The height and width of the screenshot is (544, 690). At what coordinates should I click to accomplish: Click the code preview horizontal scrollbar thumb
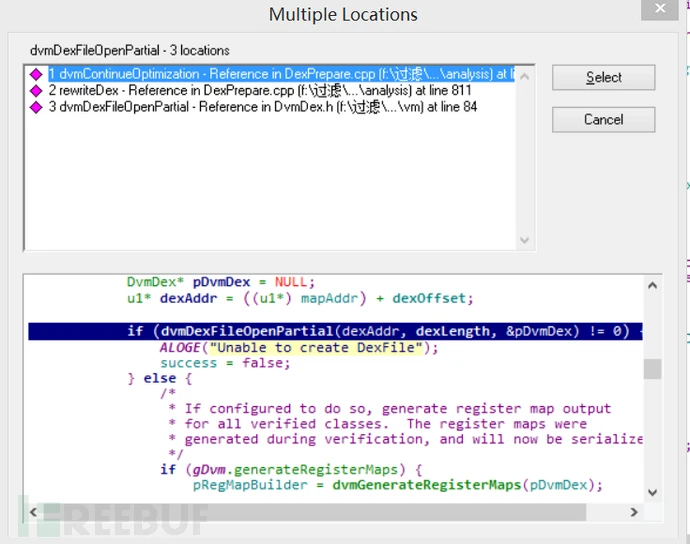pyautogui.click(x=314, y=512)
